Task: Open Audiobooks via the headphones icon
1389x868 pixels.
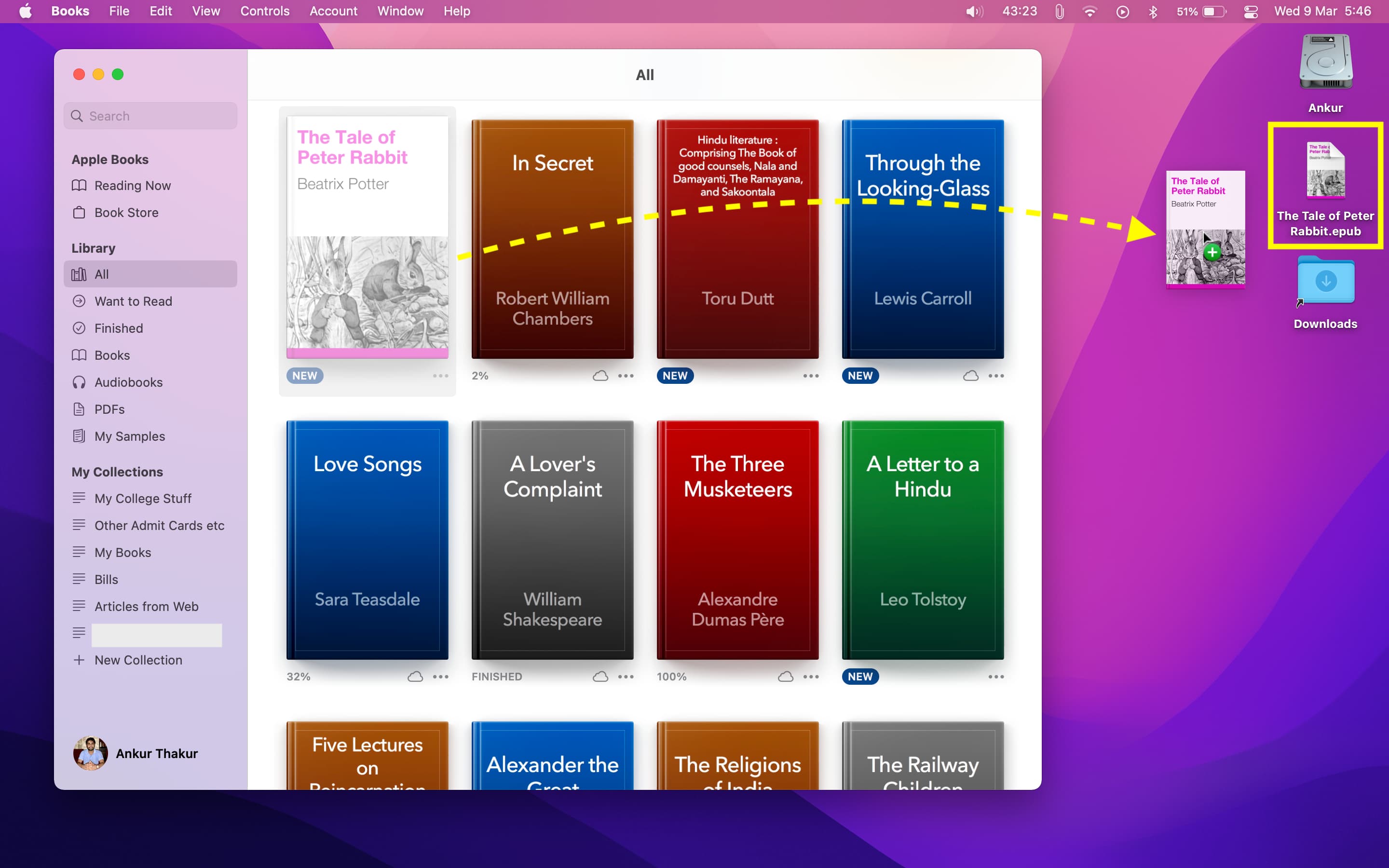Action: click(79, 382)
